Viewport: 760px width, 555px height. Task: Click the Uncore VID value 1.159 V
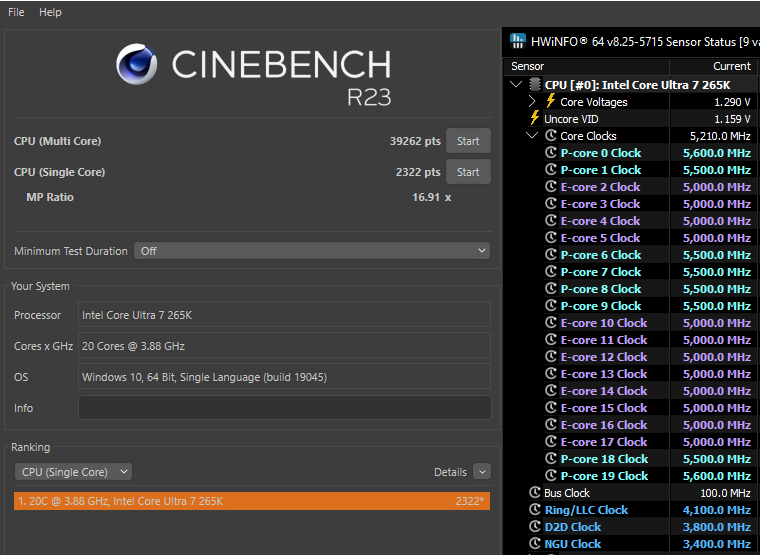(x=732, y=119)
